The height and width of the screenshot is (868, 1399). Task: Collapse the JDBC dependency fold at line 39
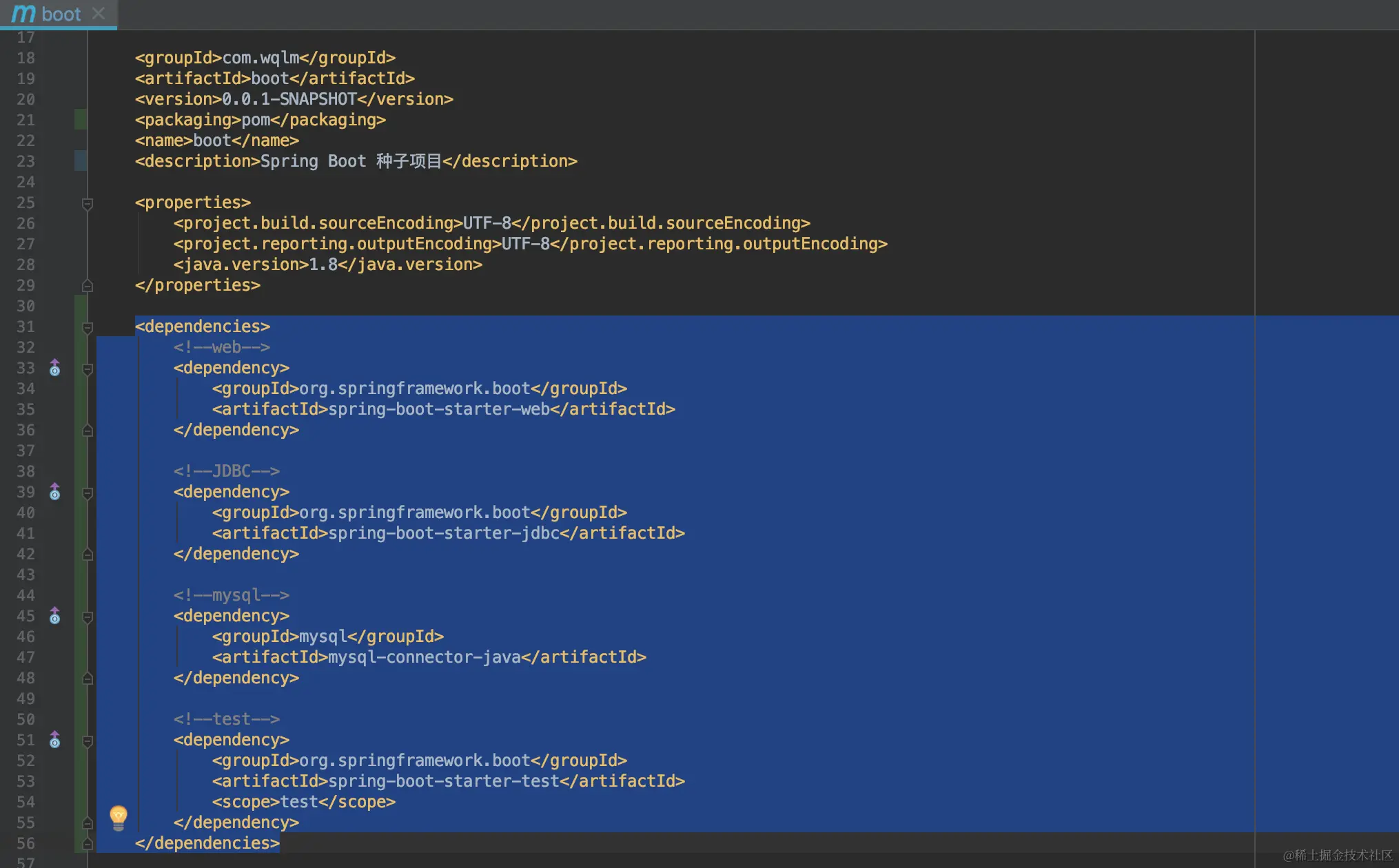[x=88, y=493]
